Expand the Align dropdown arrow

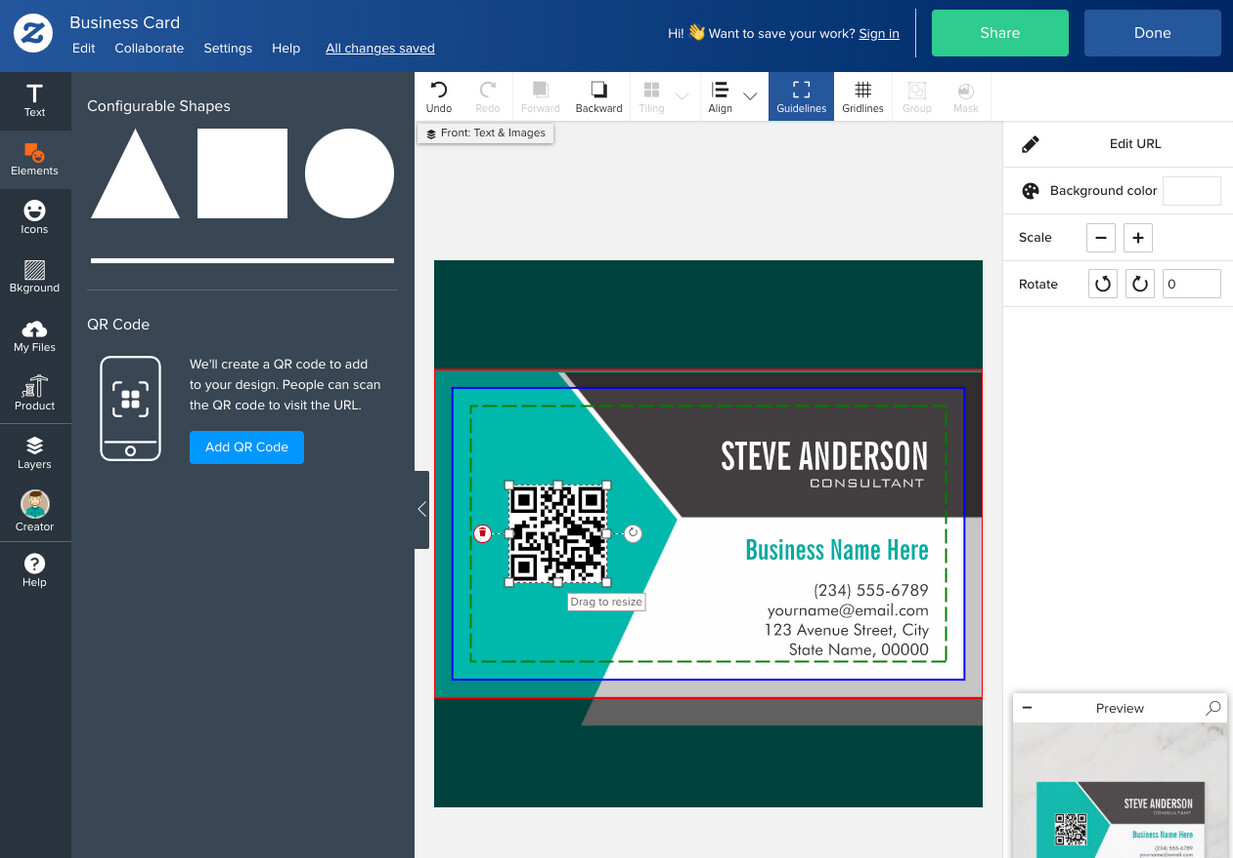point(750,97)
